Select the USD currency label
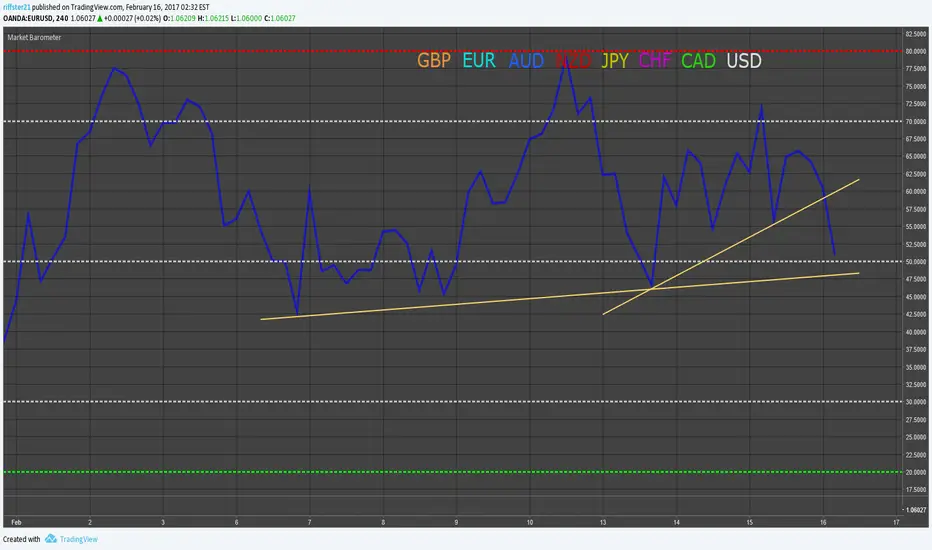 [x=744, y=61]
